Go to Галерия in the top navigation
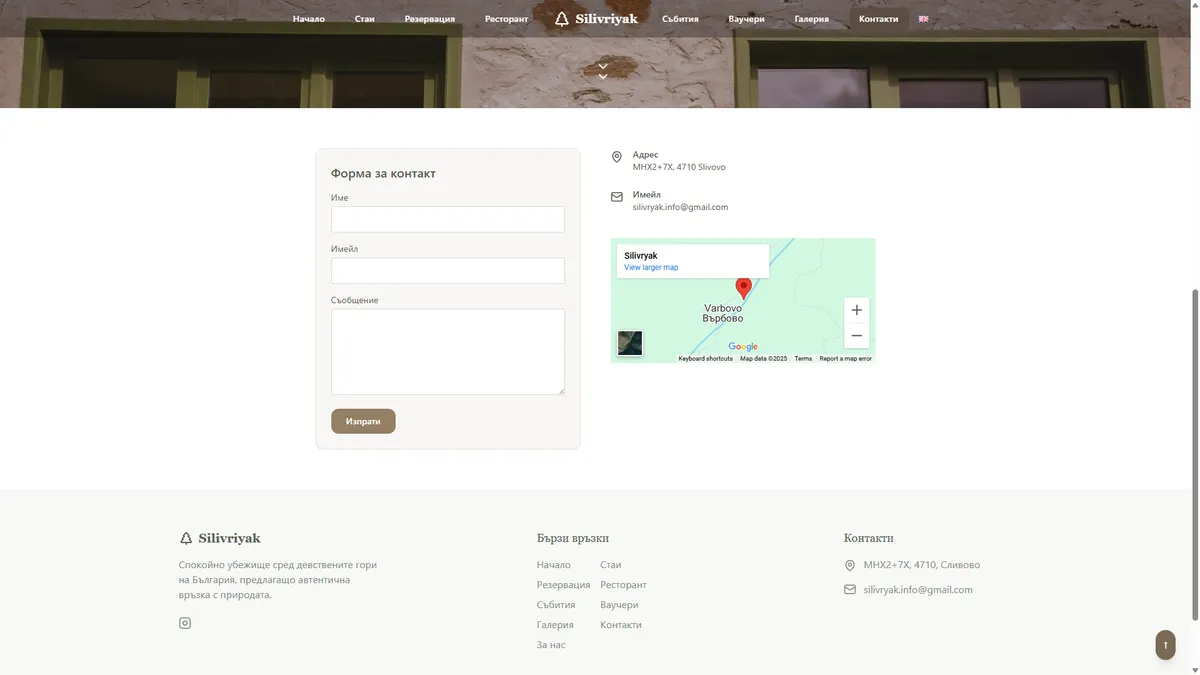Viewport: 1200px width, 675px height. pyautogui.click(x=811, y=19)
